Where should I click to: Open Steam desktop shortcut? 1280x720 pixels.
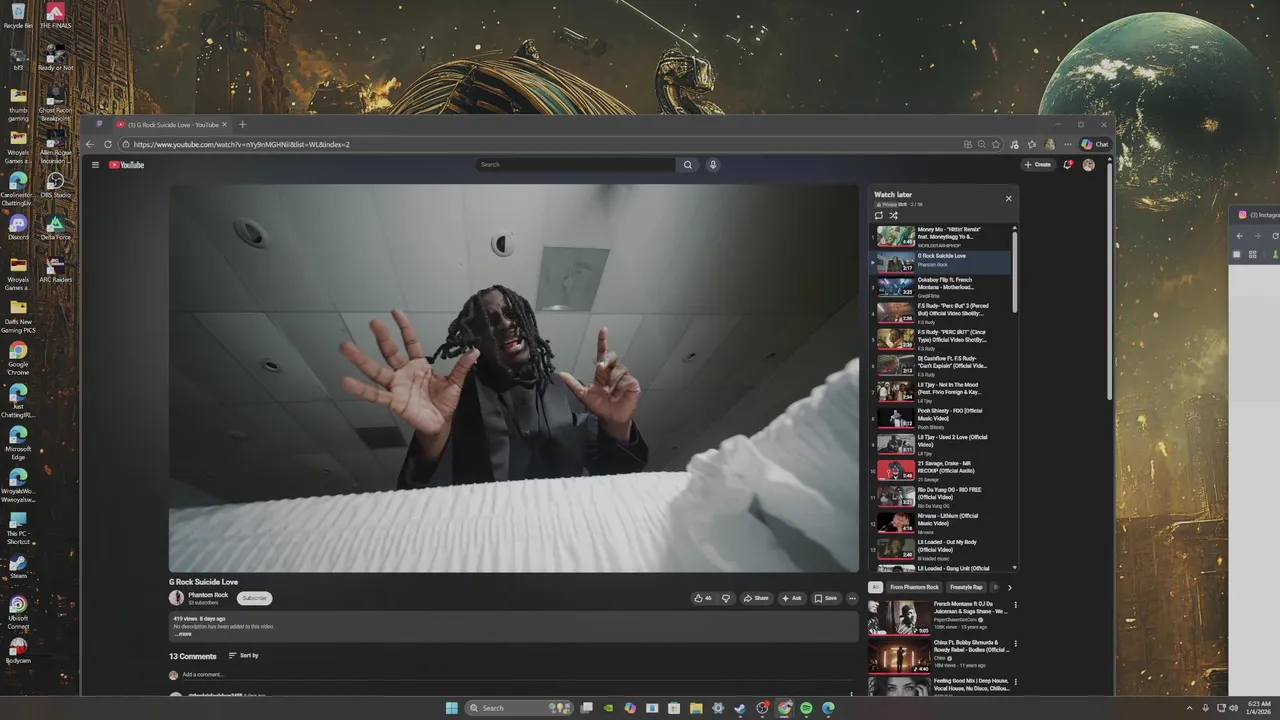tap(18, 566)
